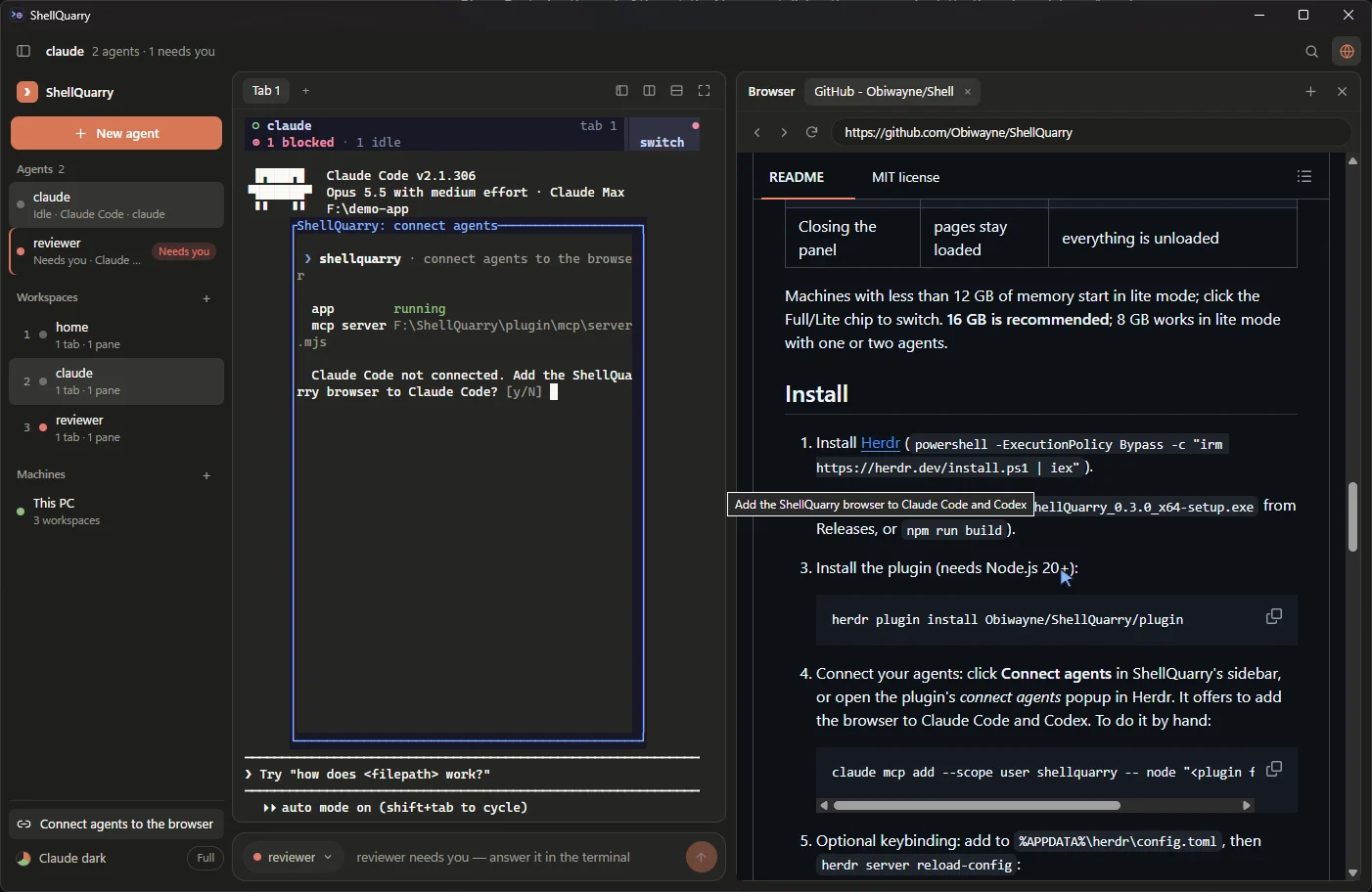Open README outline list icon
Image resolution: width=1372 pixels, height=892 pixels.
[x=1303, y=176]
